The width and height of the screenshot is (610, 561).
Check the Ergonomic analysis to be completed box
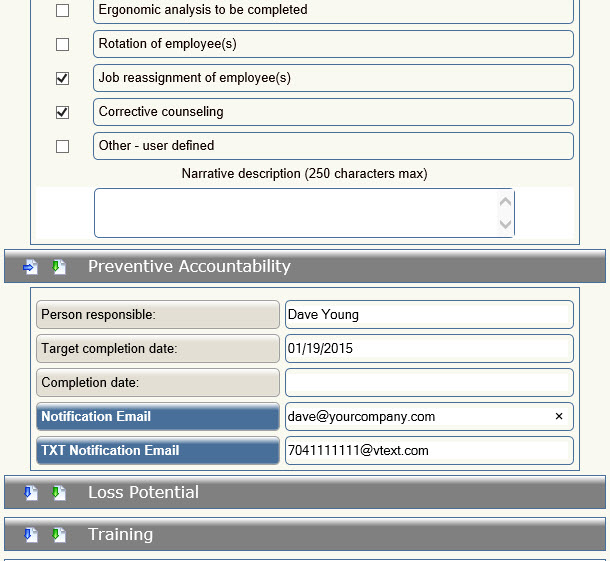pos(63,11)
